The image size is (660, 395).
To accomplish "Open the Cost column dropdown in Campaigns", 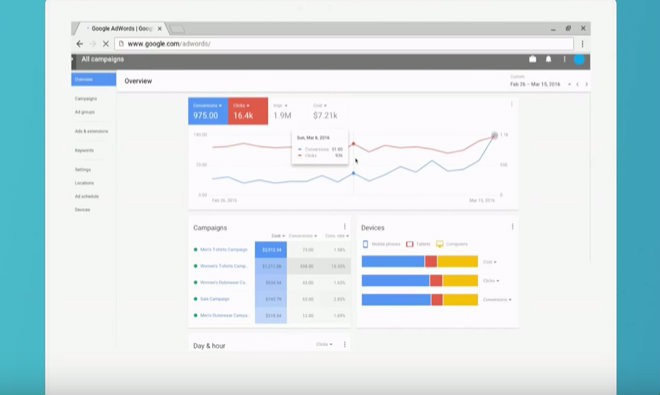I will (x=278, y=236).
